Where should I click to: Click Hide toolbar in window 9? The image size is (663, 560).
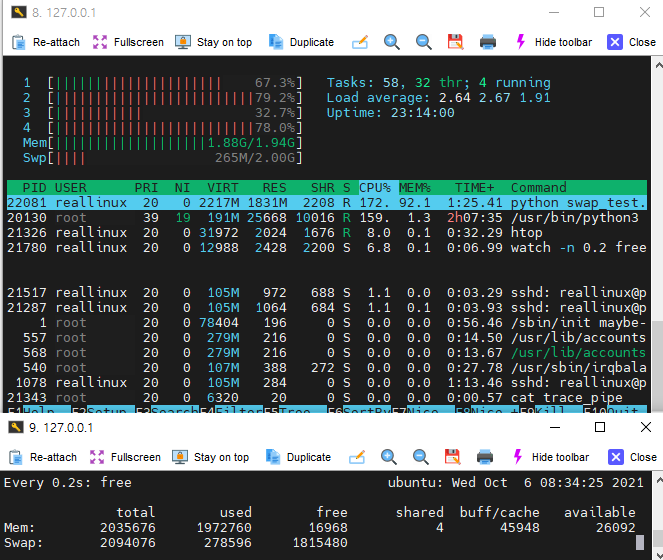coord(551,457)
